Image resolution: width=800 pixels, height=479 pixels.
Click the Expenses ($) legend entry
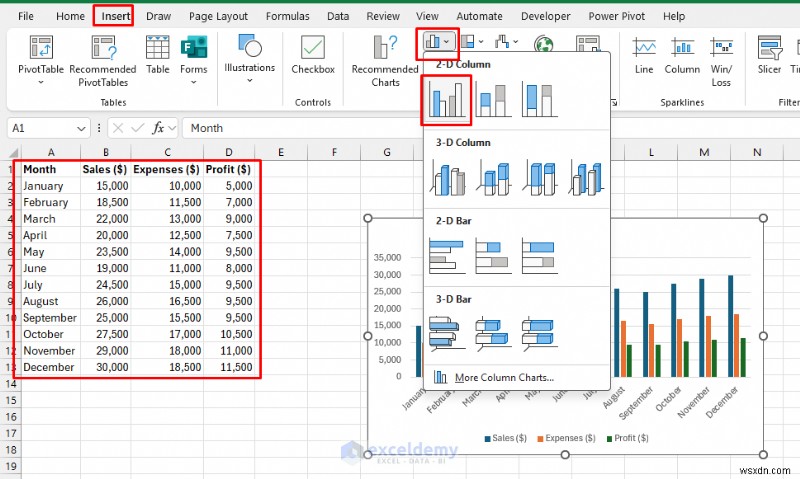pyautogui.click(x=566, y=438)
